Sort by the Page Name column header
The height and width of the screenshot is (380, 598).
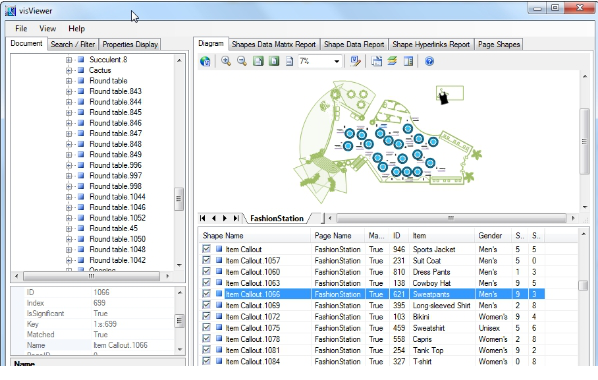pyautogui.click(x=338, y=236)
